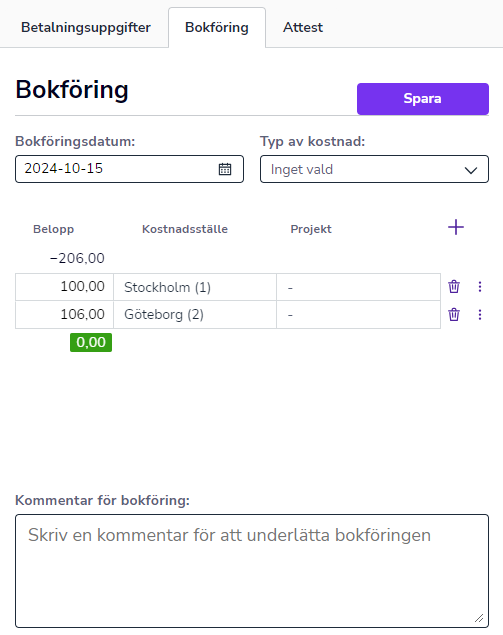This screenshot has height=635, width=503.
Task: Open more options for Stockholm row
Action: tap(480, 287)
